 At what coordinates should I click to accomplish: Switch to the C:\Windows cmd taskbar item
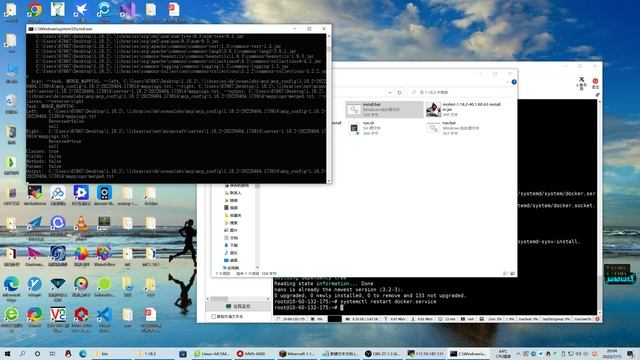point(468,353)
